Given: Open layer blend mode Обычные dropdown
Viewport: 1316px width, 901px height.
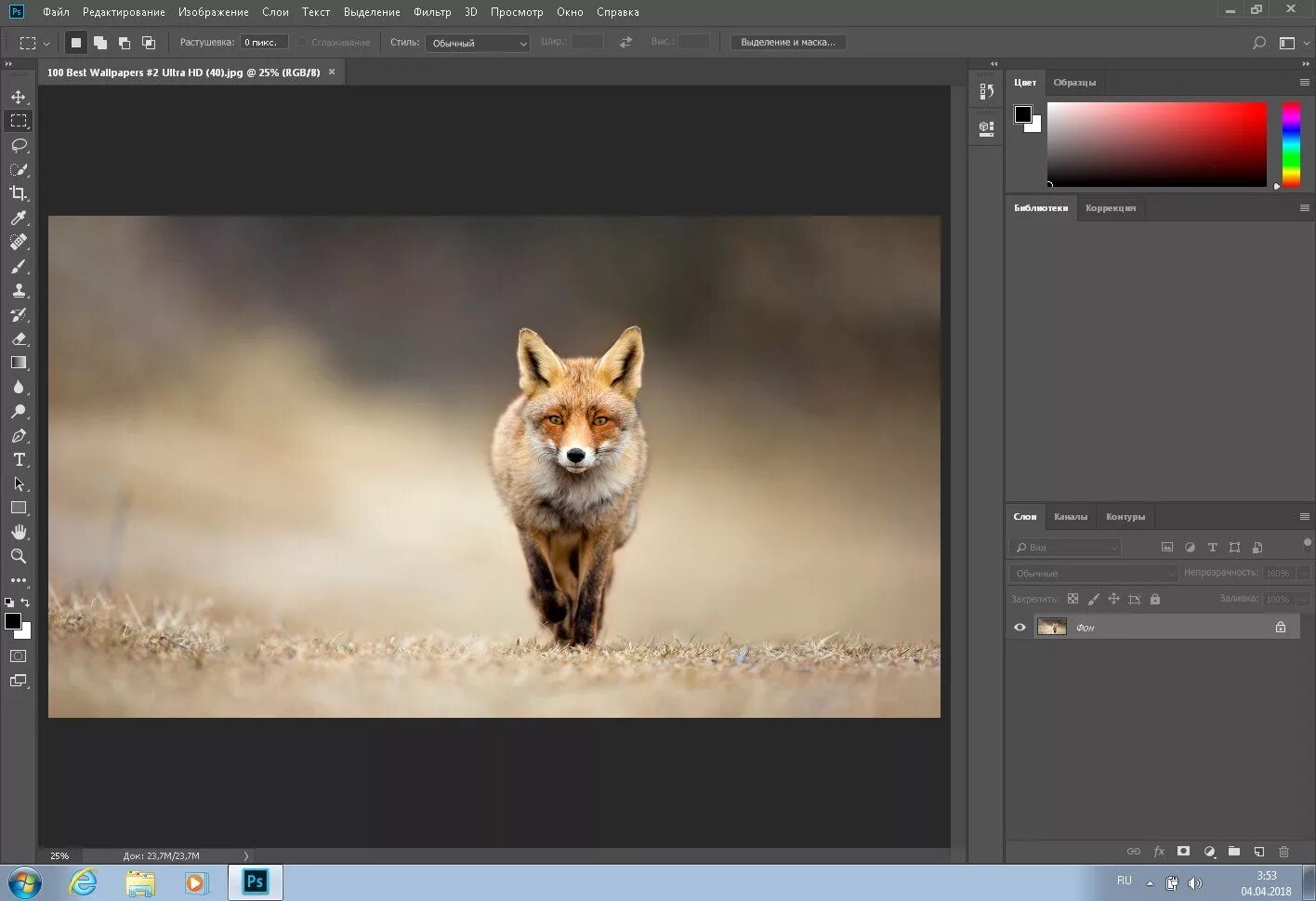Looking at the screenshot, I should (x=1093, y=574).
